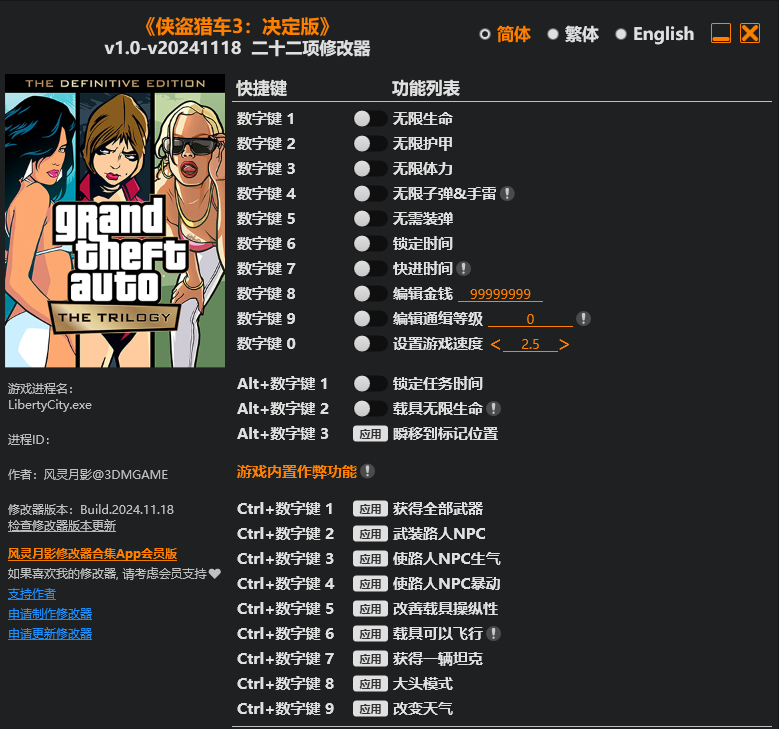Toggle 快进时间 switch
The width and height of the screenshot is (779, 729).
tap(370, 268)
